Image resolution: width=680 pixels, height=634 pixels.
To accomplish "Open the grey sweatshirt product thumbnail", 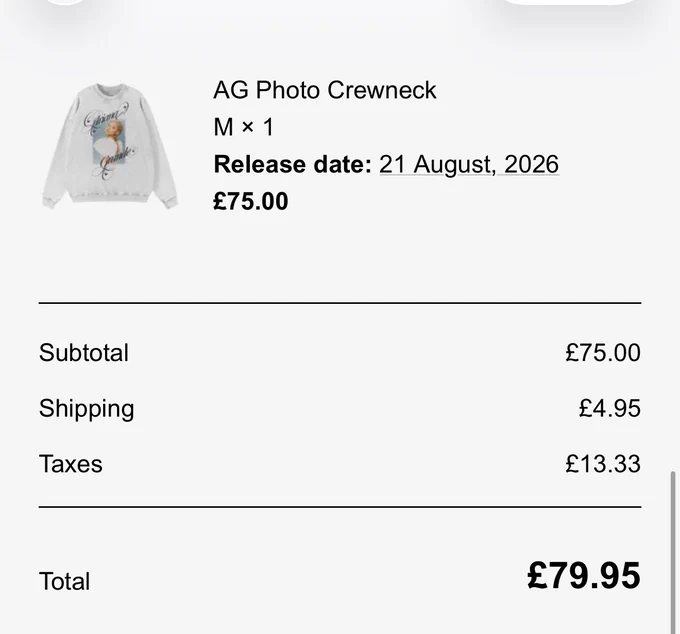I will [110, 146].
